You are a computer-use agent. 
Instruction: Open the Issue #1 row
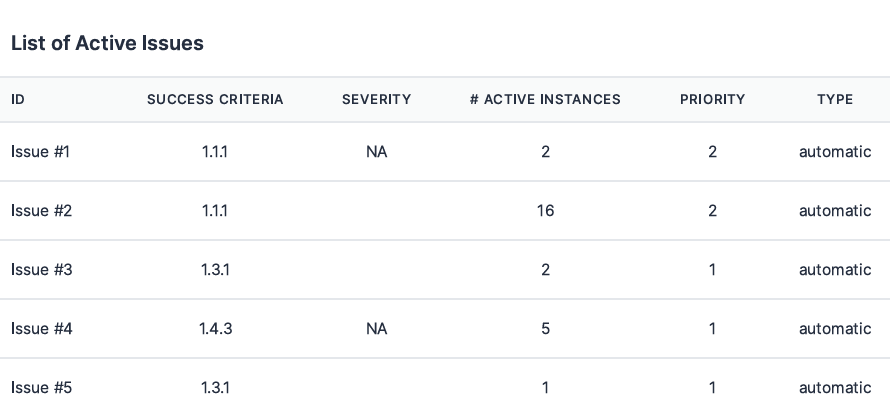point(41,152)
